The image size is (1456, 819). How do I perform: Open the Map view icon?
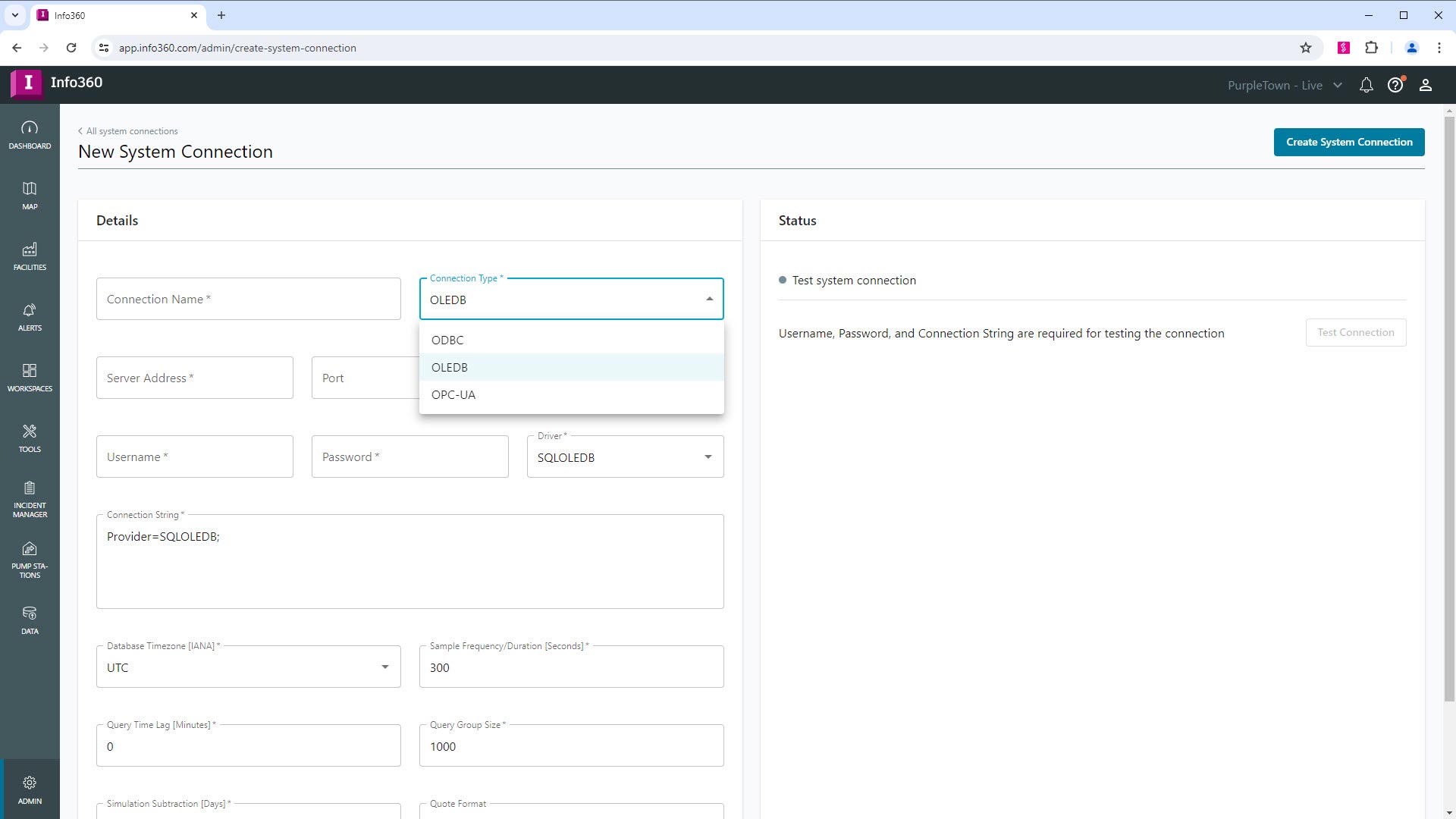(30, 196)
